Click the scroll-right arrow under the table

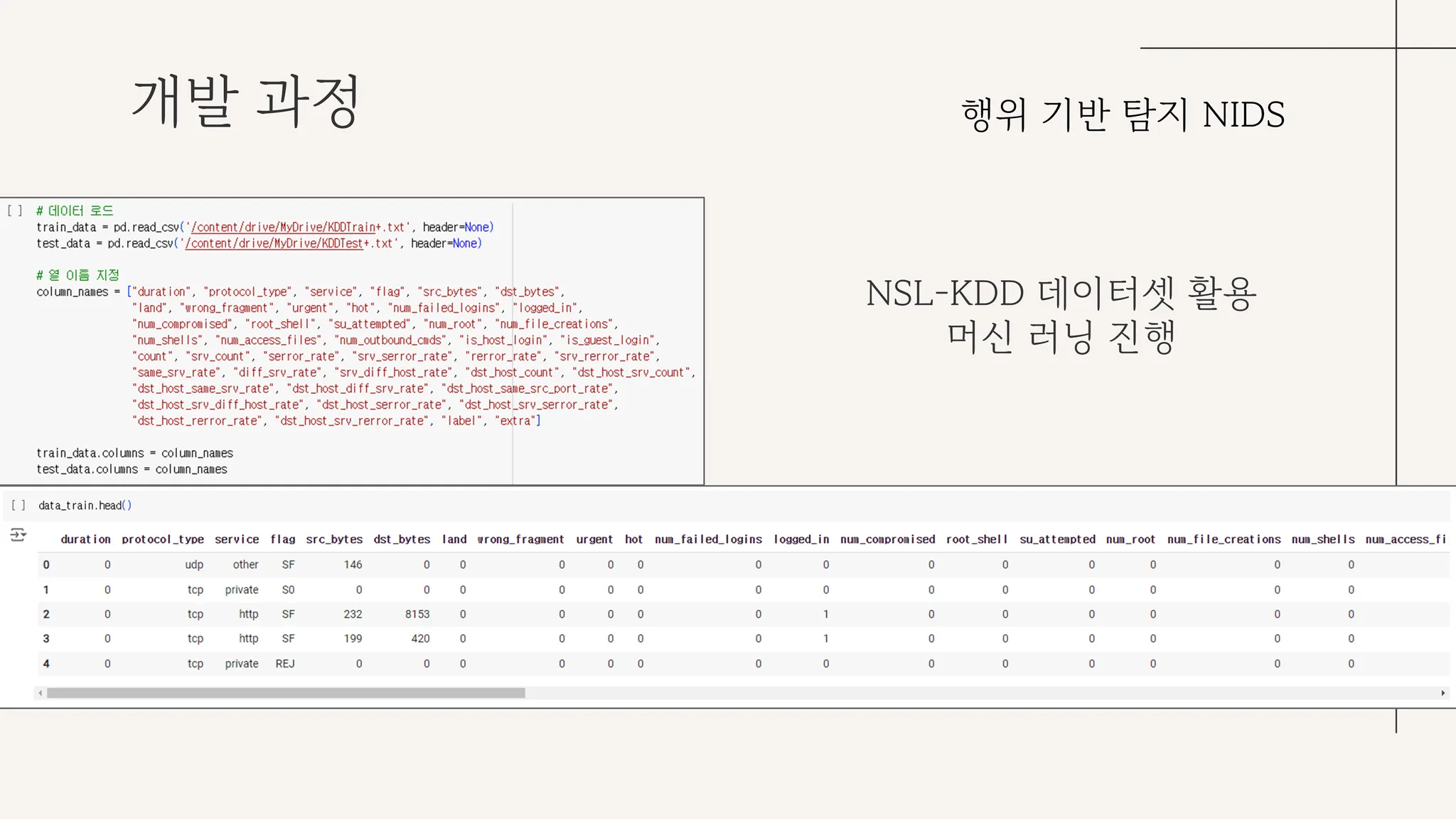click(1442, 693)
